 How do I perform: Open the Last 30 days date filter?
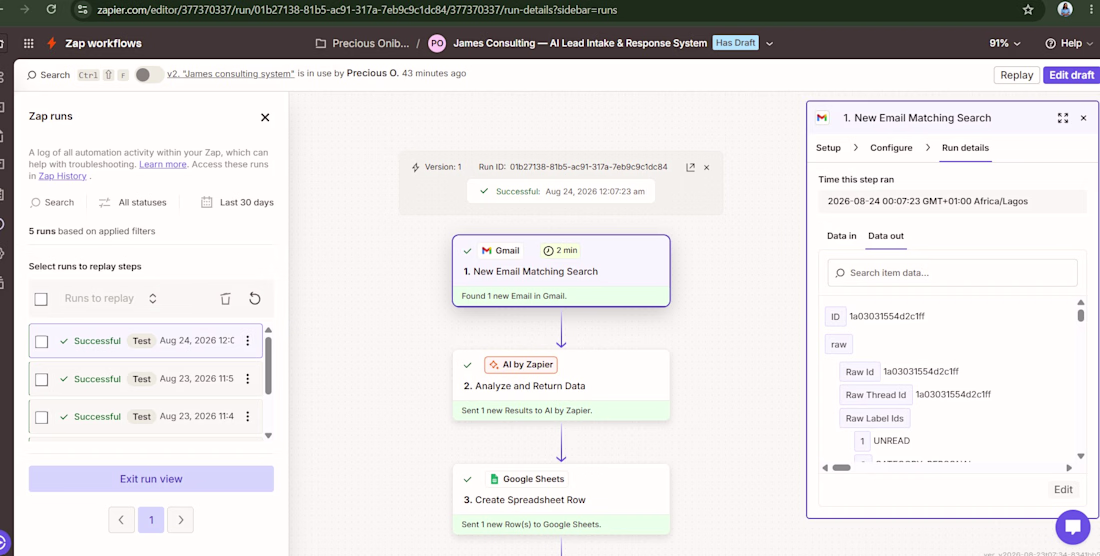pyautogui.click(x=237, y=203)
